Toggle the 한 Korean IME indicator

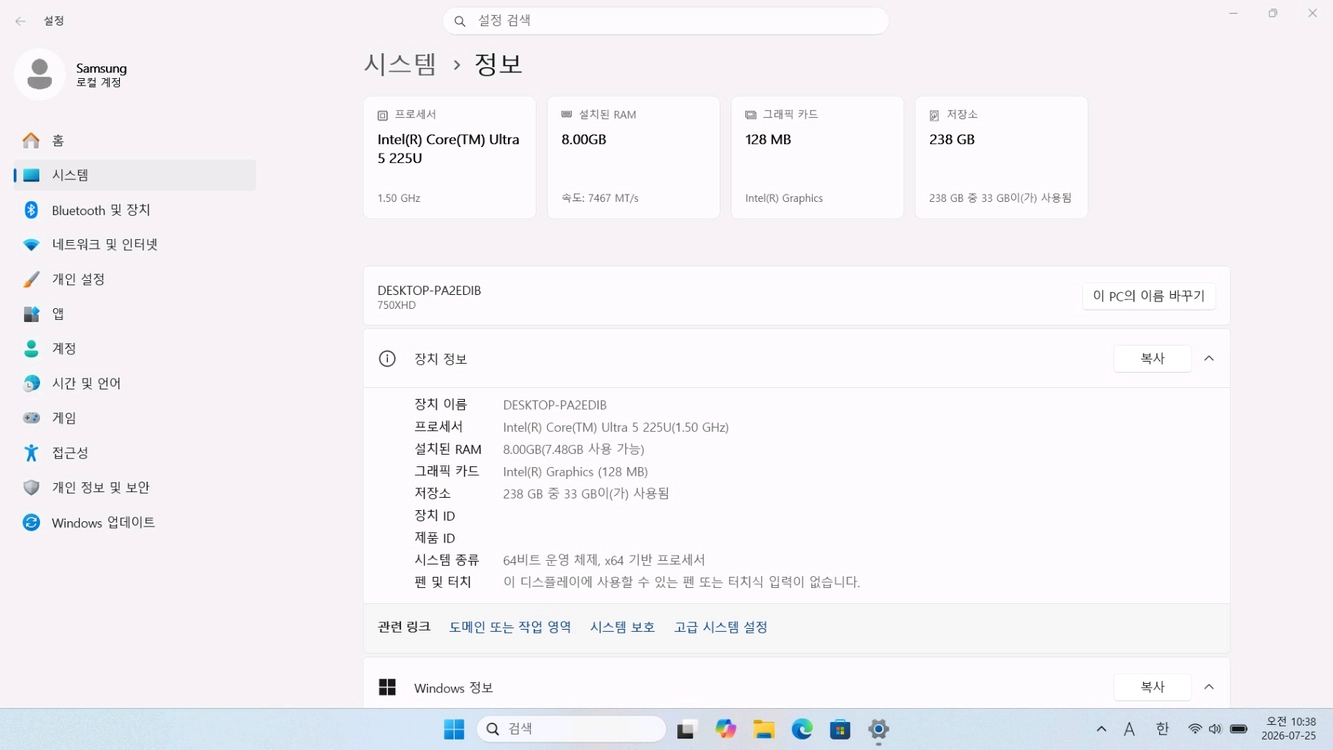(1162, 729)
